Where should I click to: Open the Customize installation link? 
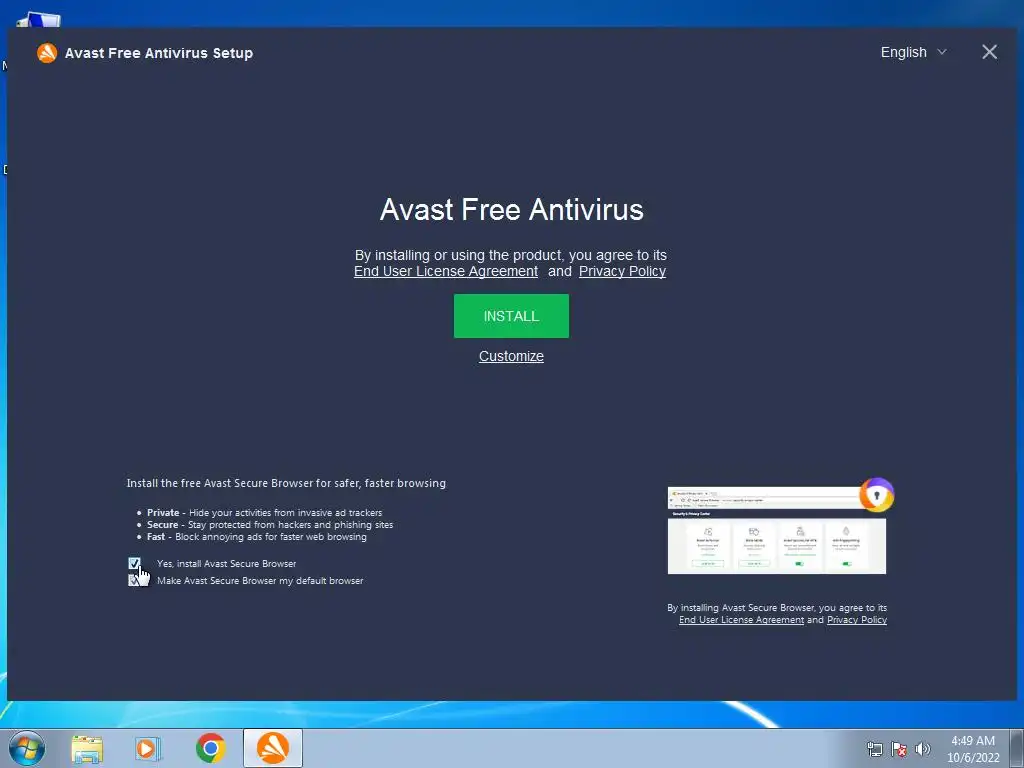pos(511,356)
